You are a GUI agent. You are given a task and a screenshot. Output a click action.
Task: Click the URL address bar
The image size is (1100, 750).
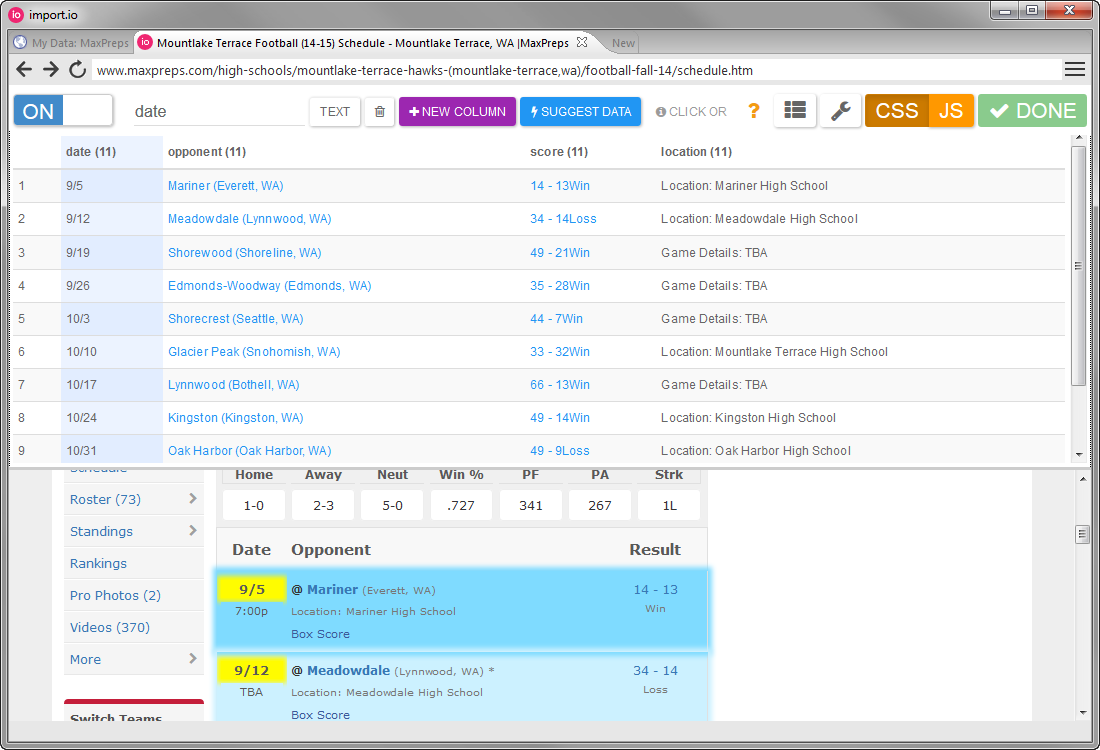pos(575,70)
